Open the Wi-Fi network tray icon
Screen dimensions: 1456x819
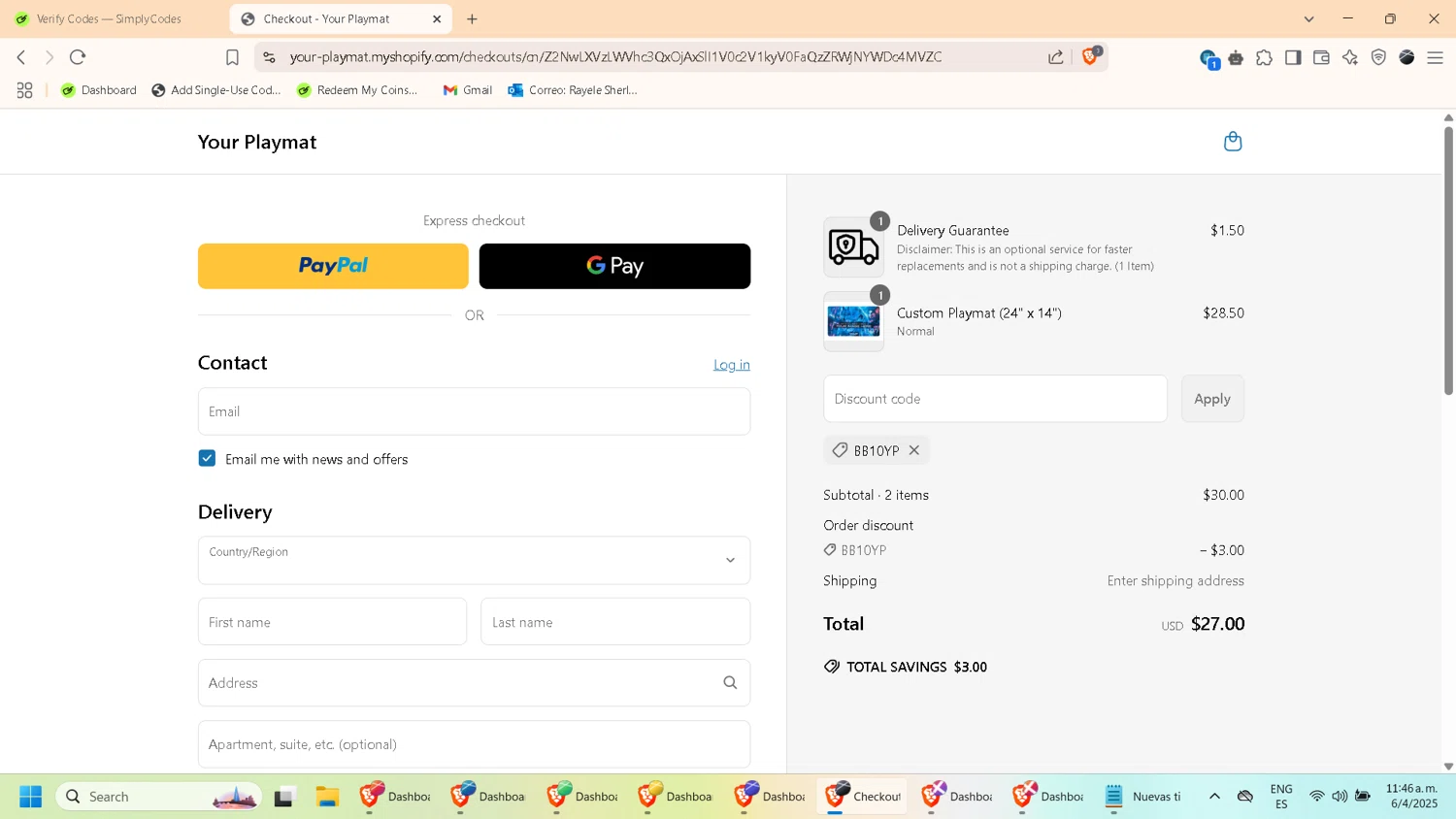point(1316,796)
